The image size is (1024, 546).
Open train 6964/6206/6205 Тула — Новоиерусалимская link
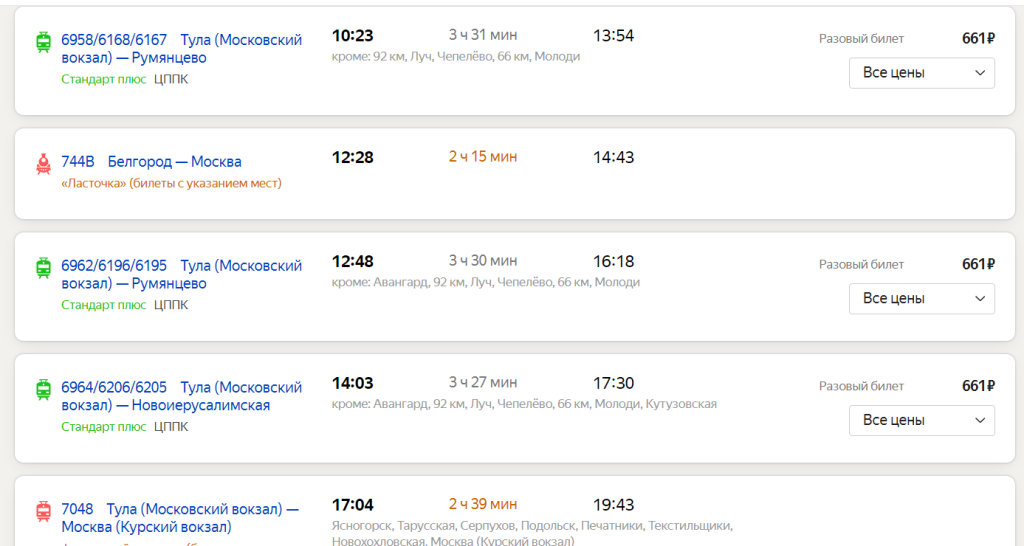point(181,397)
